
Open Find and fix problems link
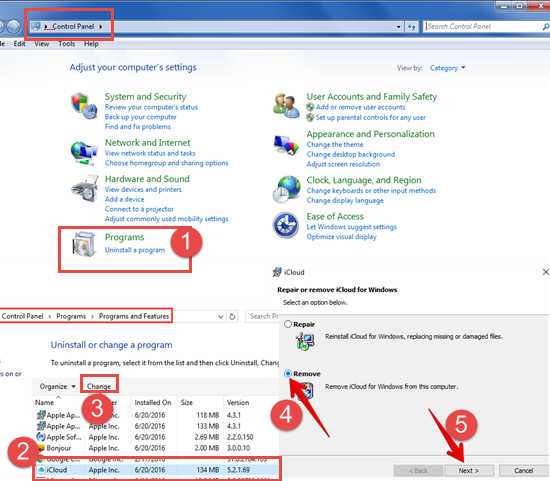[x=138, y=127]
